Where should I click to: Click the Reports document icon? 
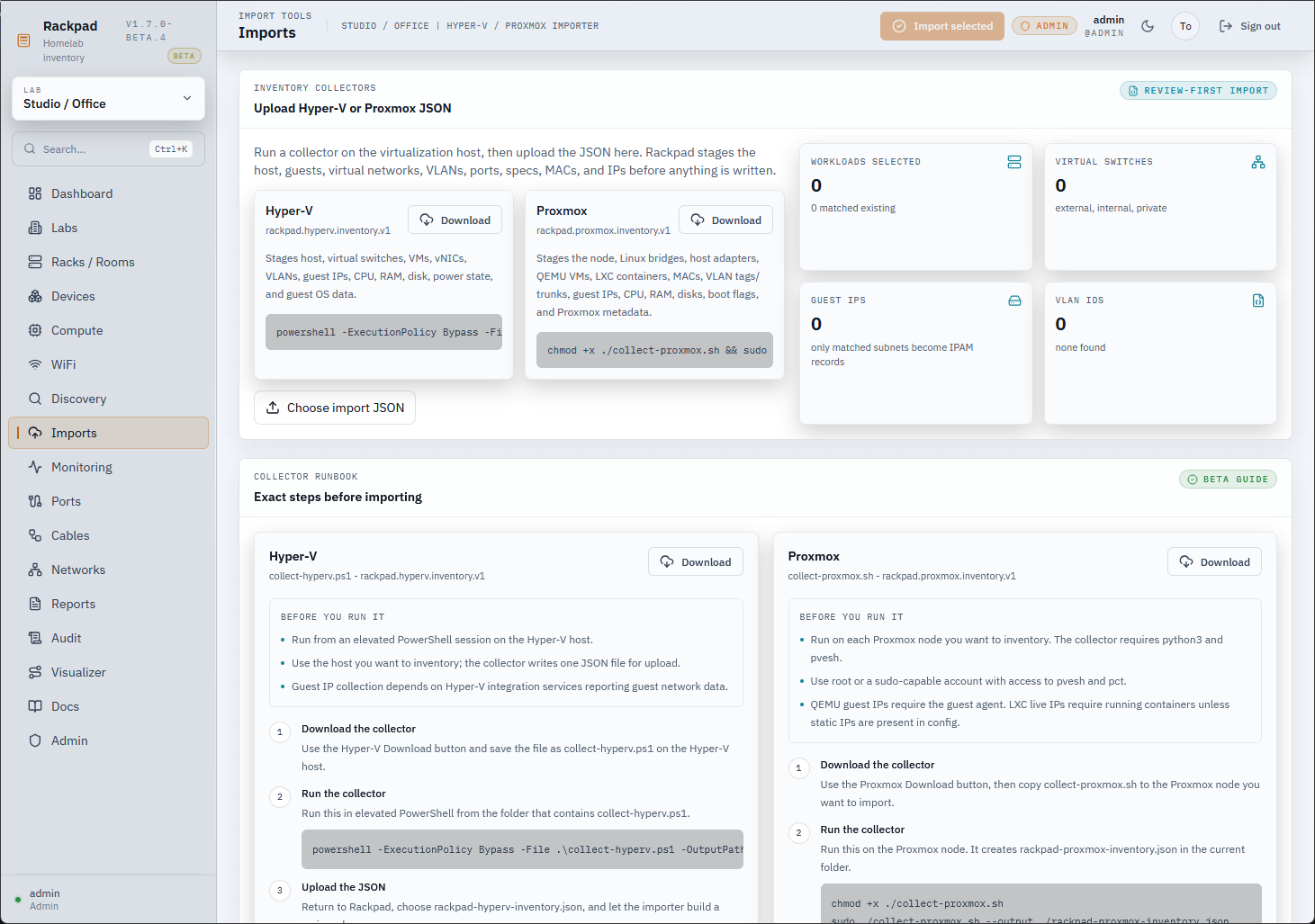click(x=35, y=604)
